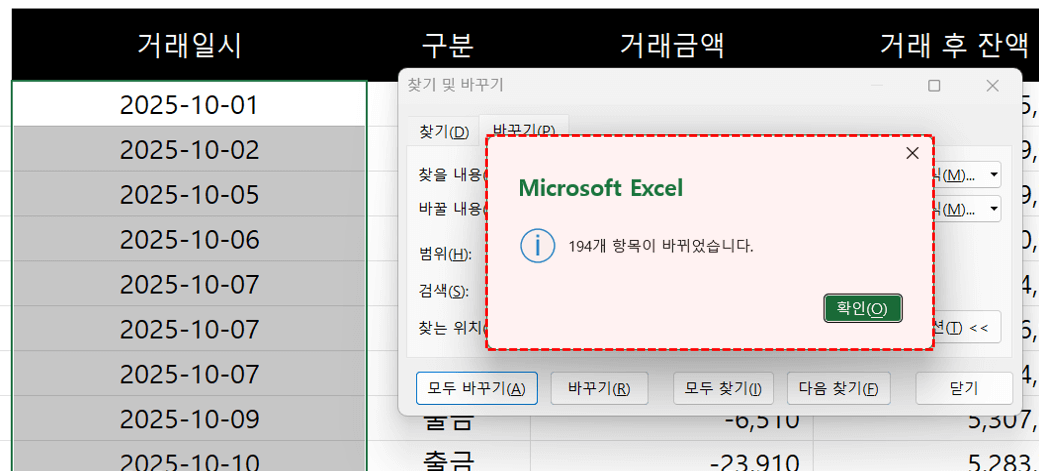The image size is (1039, 471).
Task: Close the Microsoft Excel message box with X
Action: [911, 153]
